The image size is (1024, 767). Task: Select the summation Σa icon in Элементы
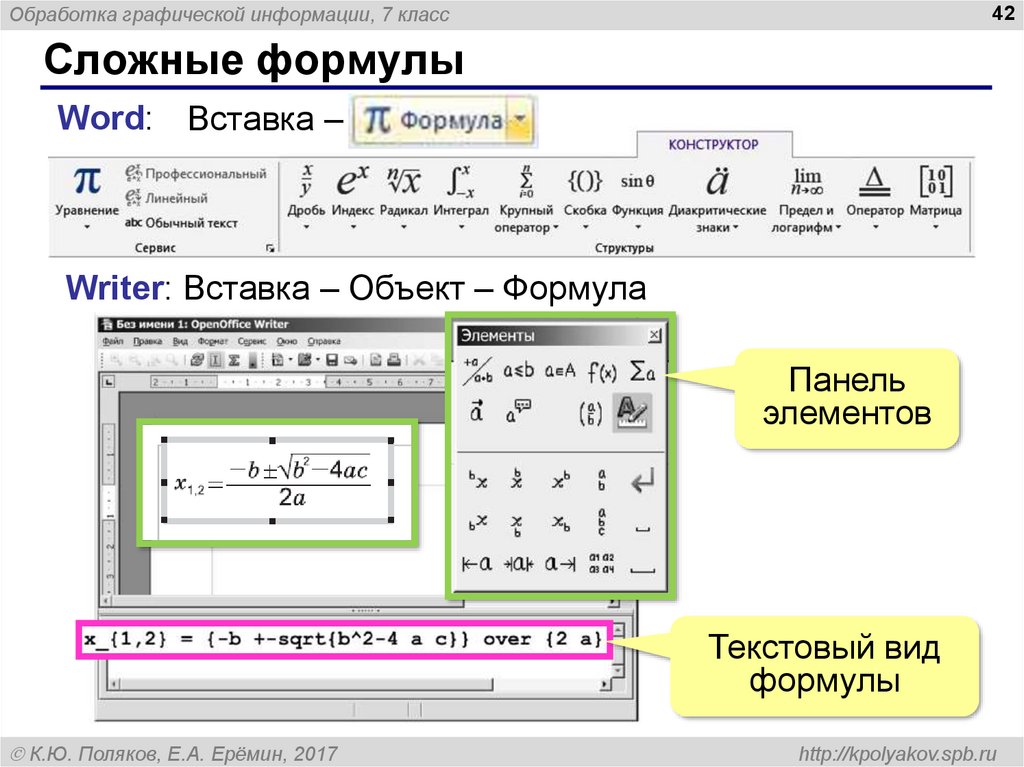(641, 371)
